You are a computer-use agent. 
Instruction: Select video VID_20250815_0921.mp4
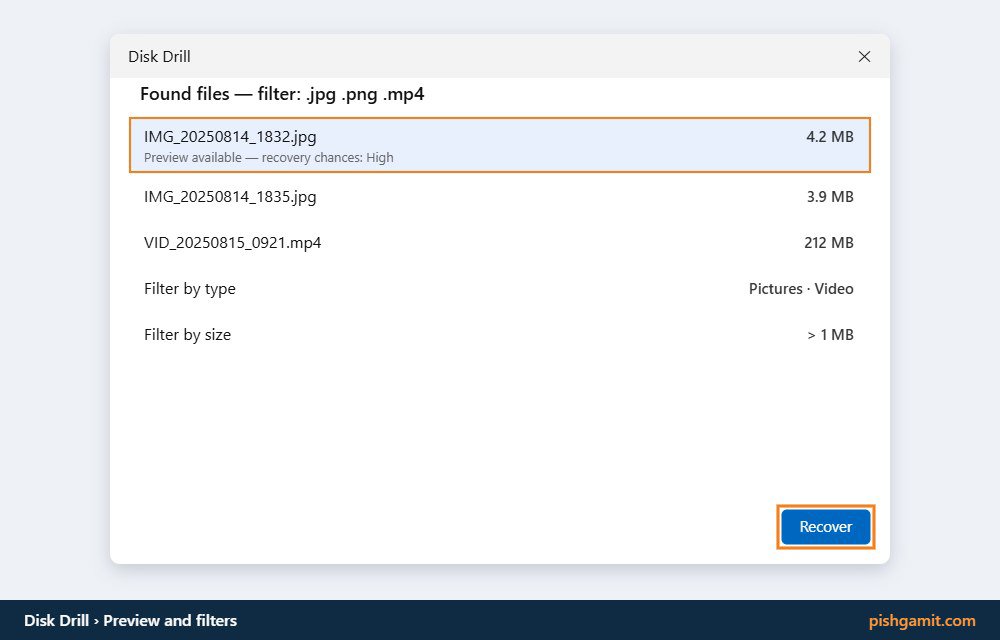pyautogui.click(x=500, y=243)
